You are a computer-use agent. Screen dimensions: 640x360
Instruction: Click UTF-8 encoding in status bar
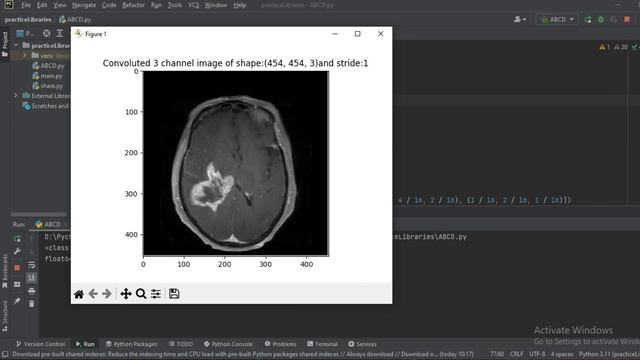pos(537,354)
